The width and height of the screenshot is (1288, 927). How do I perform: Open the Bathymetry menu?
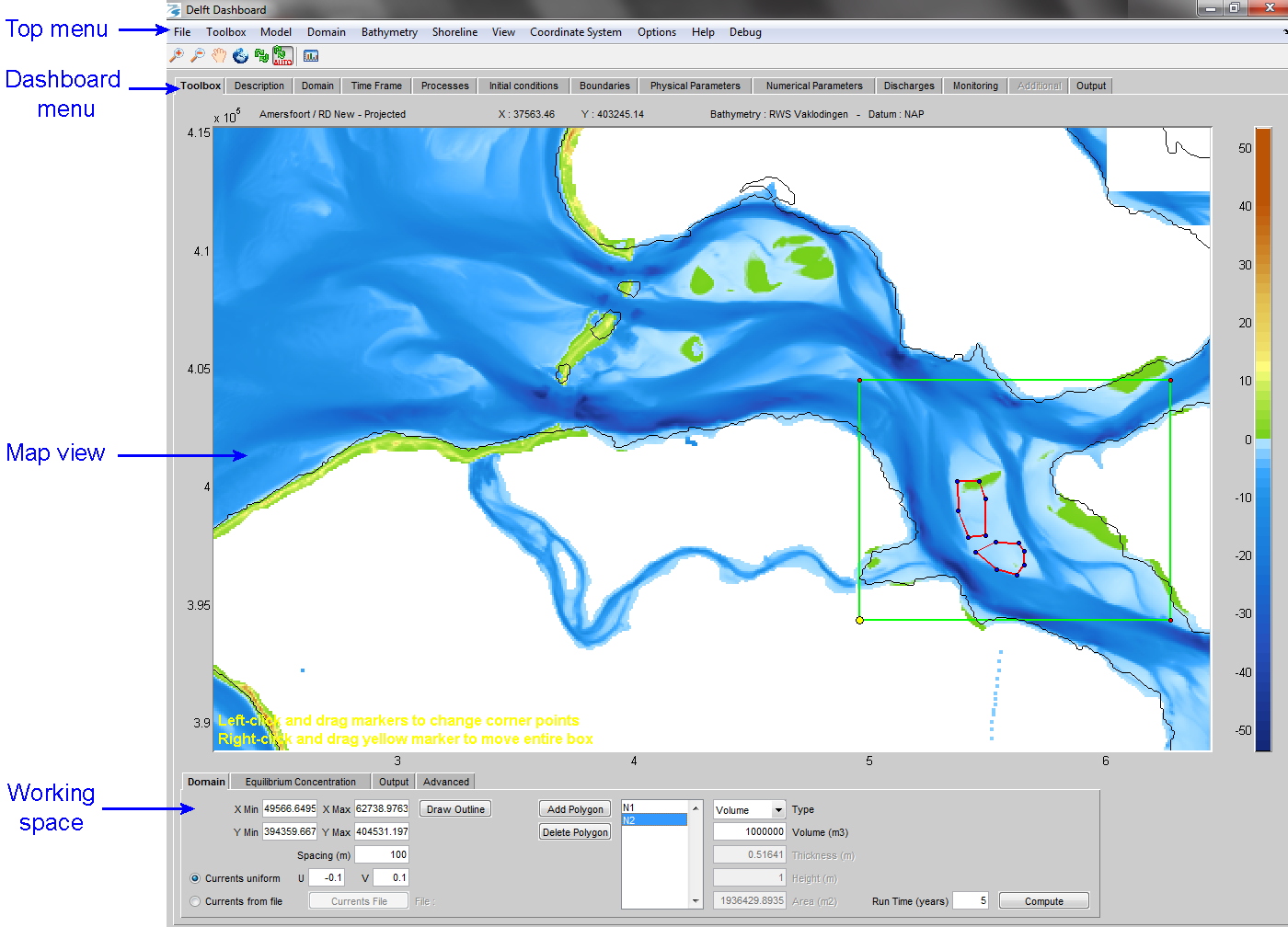coord(389,32)
